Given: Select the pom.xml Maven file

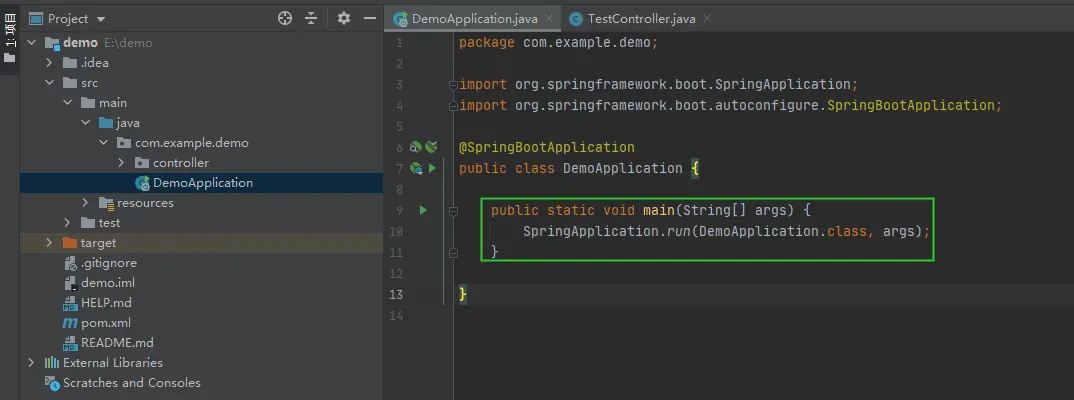Looking at the screenshot, I should click(x=105, y=323).
